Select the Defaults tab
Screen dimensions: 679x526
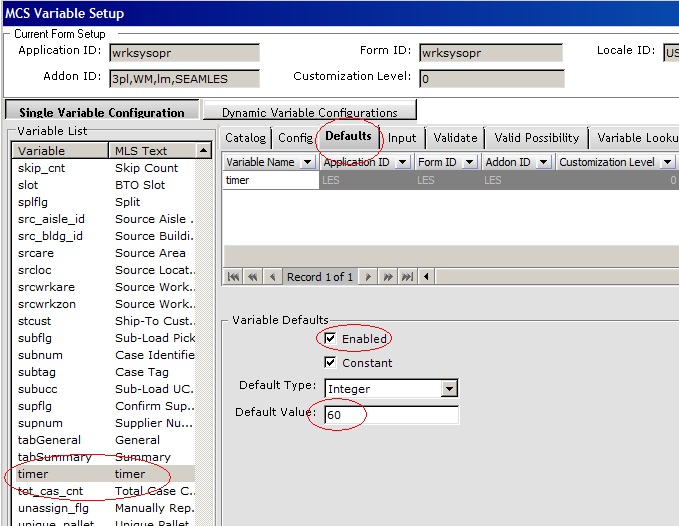point(349,136)
